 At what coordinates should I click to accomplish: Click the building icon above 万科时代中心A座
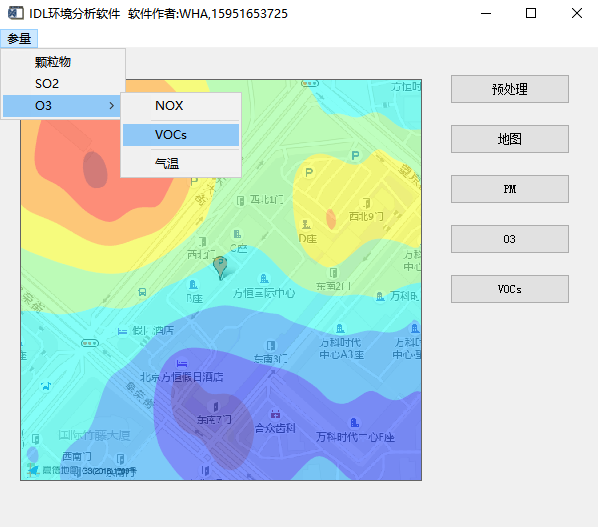(x=340, y=328)
